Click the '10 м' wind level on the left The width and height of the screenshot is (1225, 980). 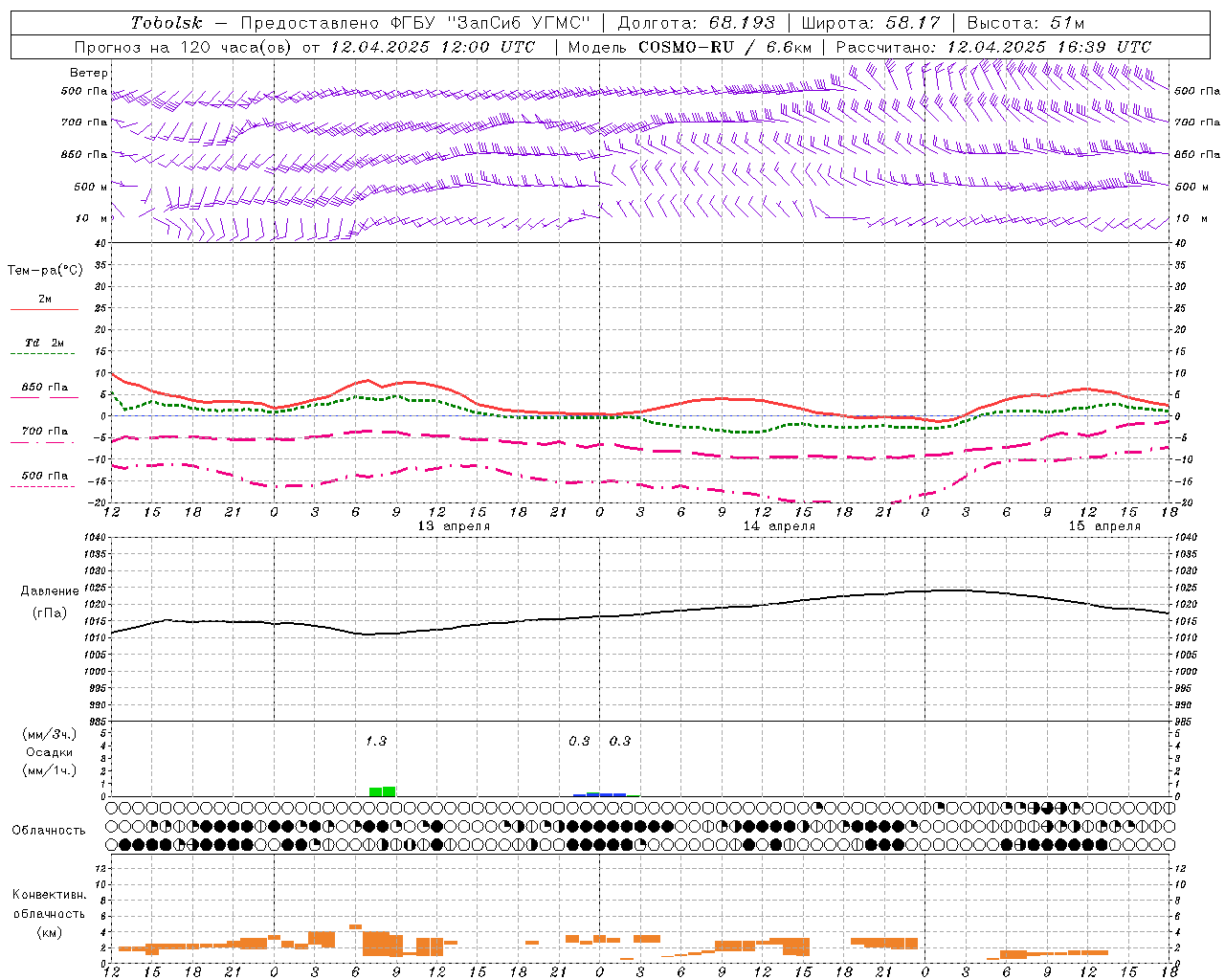click(x=91, y=218)
